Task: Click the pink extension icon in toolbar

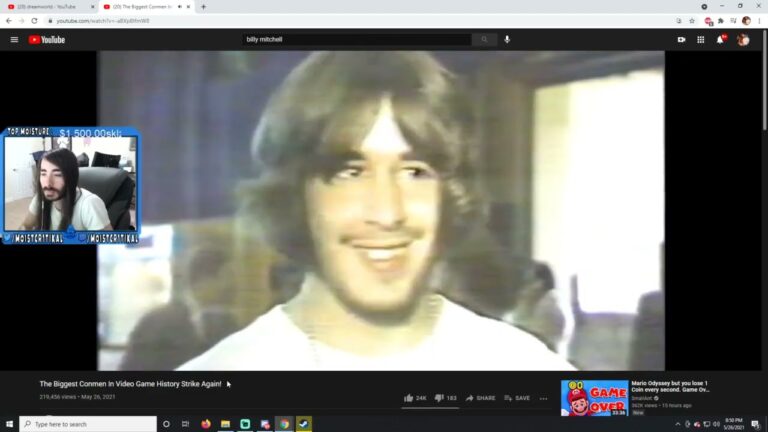Action: click(708, 21)
